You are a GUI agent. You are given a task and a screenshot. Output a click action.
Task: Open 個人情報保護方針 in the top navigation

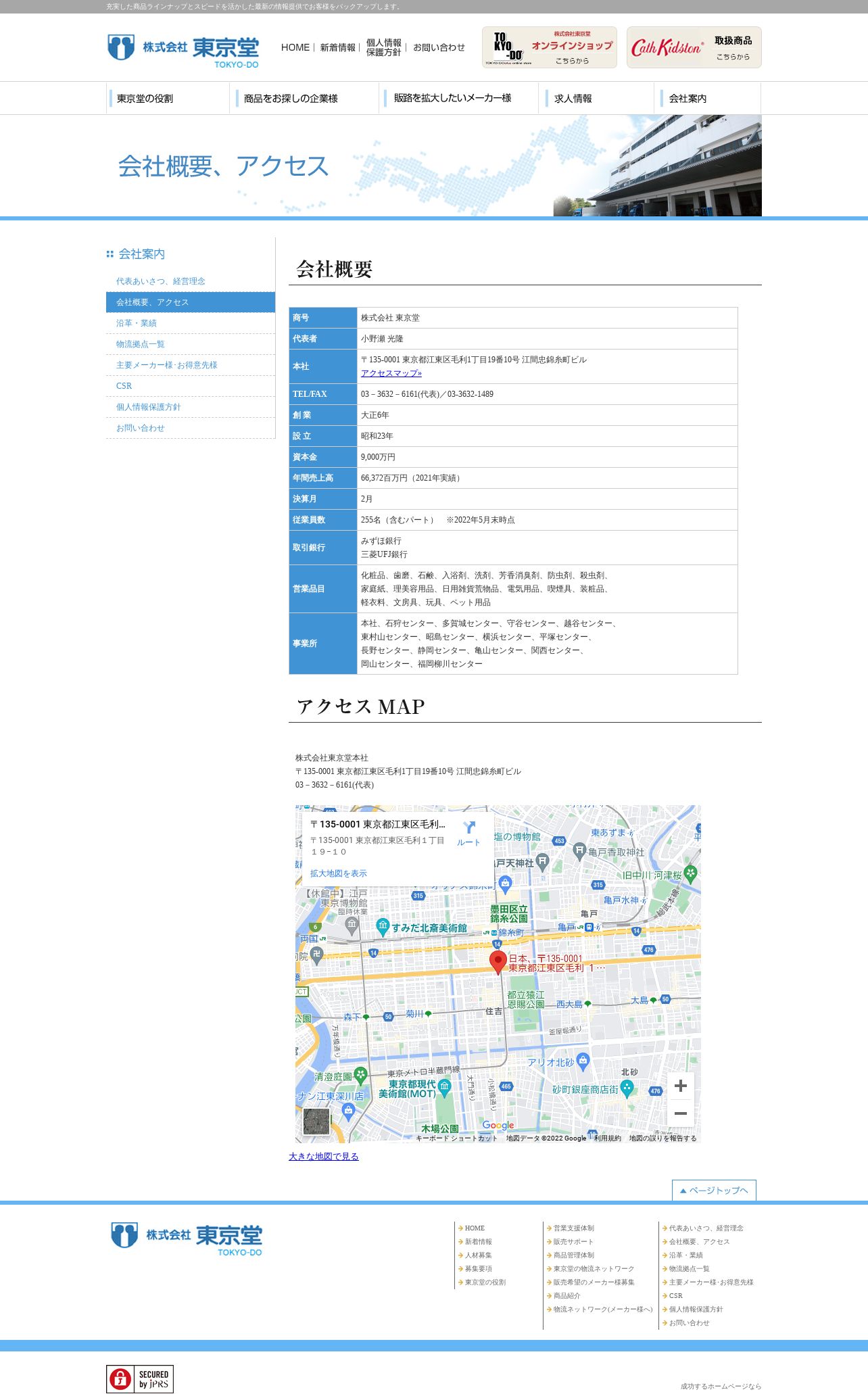[384, 47]
